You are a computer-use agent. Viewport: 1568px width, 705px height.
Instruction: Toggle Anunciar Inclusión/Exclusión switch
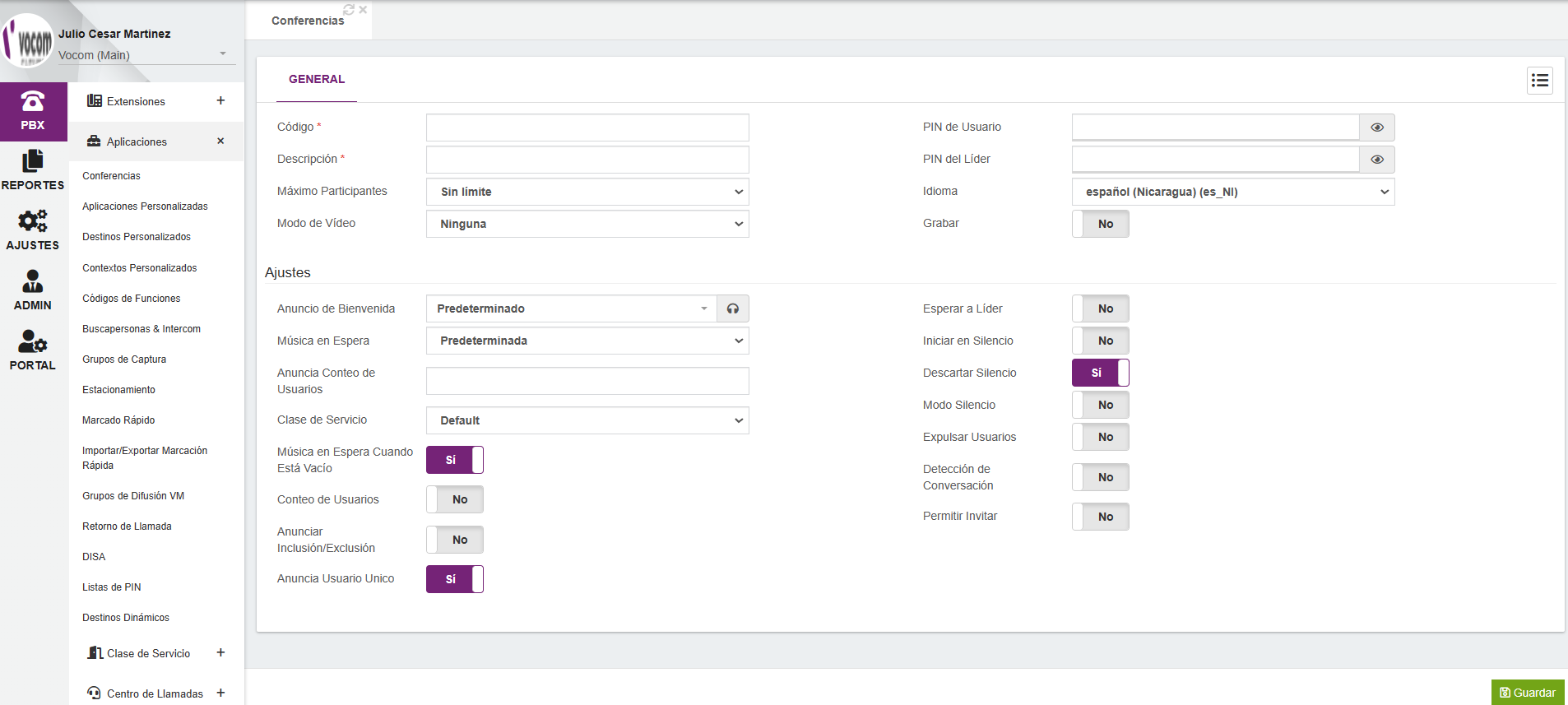tap(455, 540)
